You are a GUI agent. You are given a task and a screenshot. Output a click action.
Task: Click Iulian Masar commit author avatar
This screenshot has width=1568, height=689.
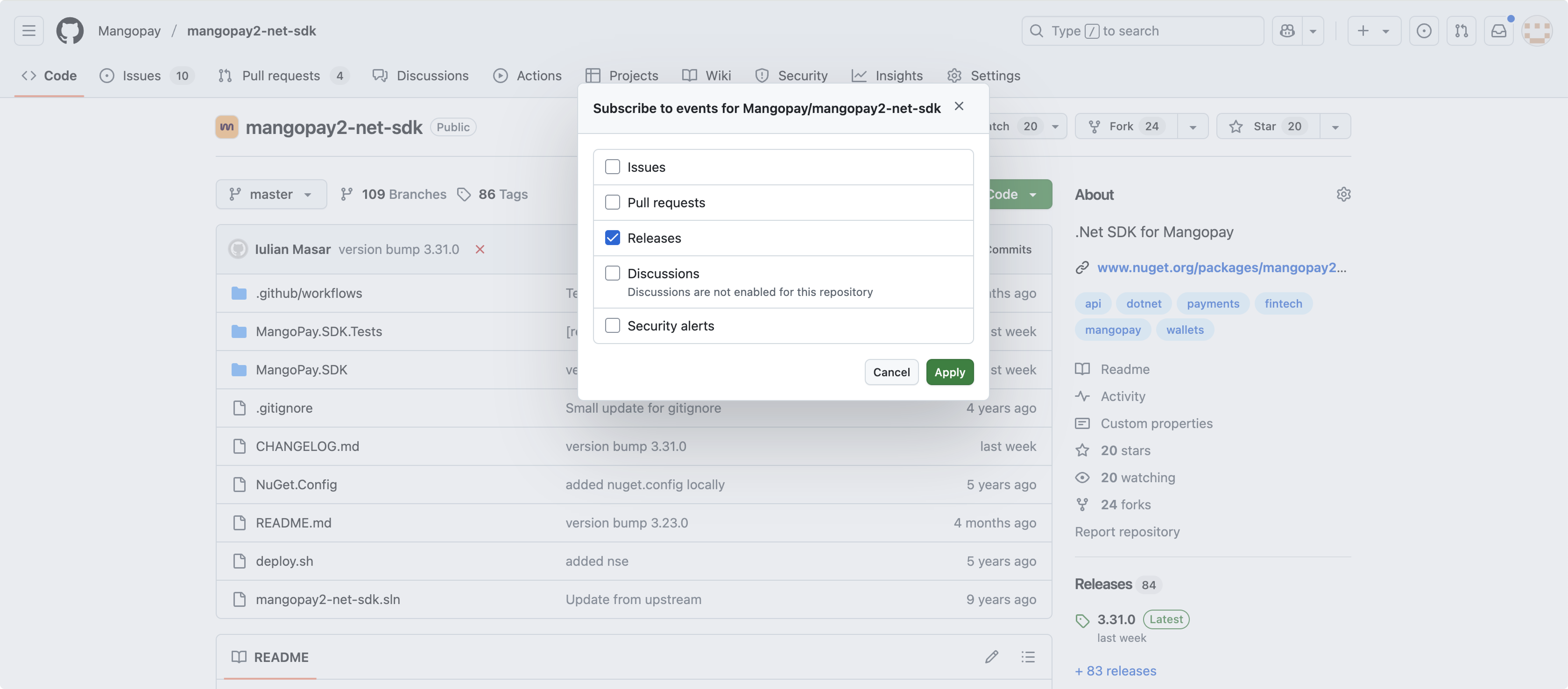click(x=237, y=249)
